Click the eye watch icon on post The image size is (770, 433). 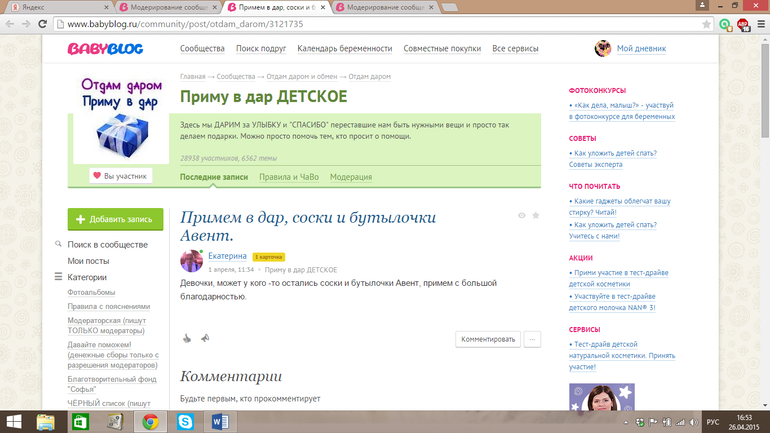521,215
